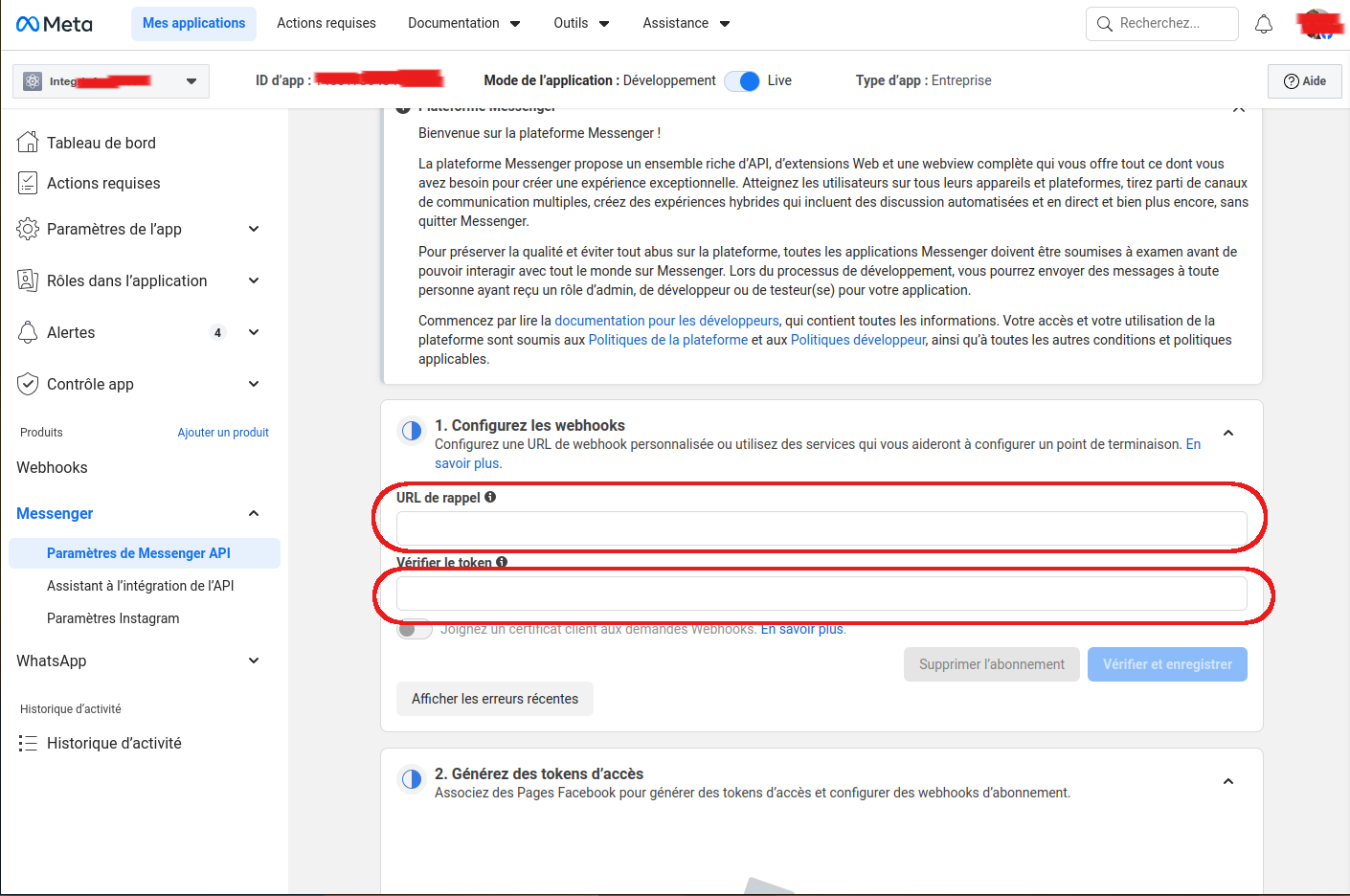Click the Vérifier le token info icon
The width and height of the screenshot is (1350, 896).
coord(502,563)
